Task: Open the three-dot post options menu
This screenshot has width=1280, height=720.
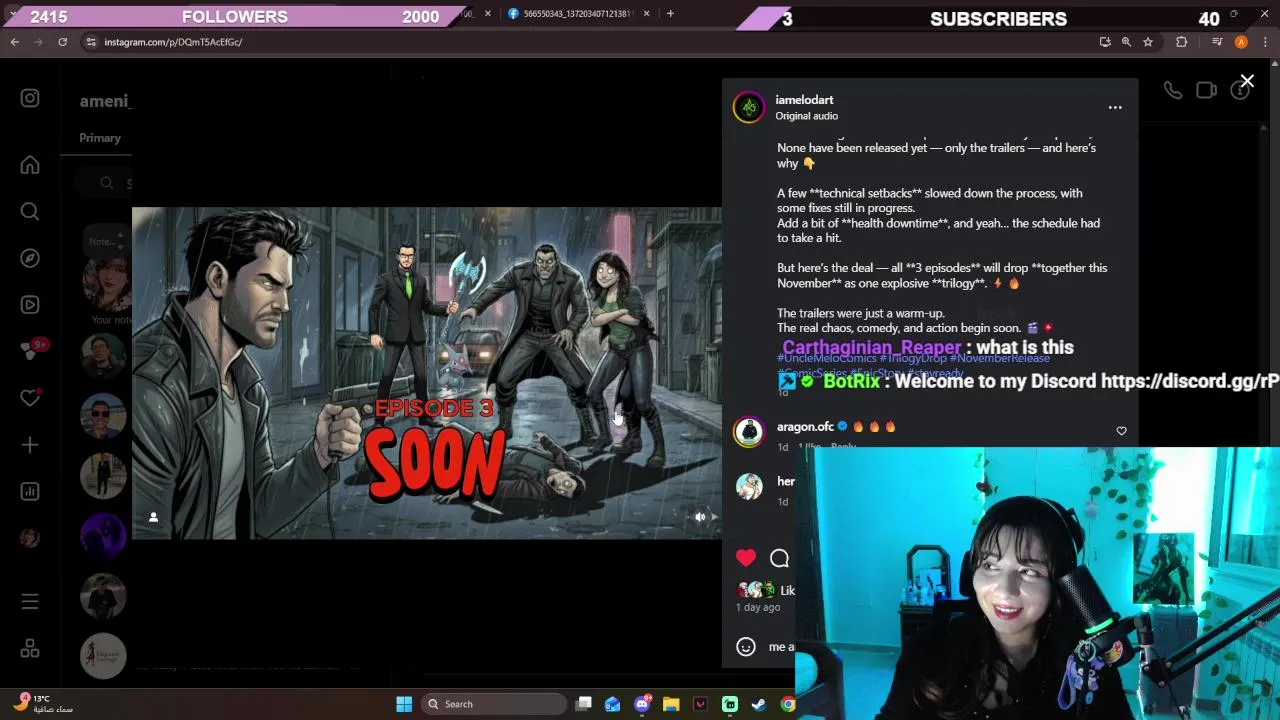Action: tap(1115, 107)
